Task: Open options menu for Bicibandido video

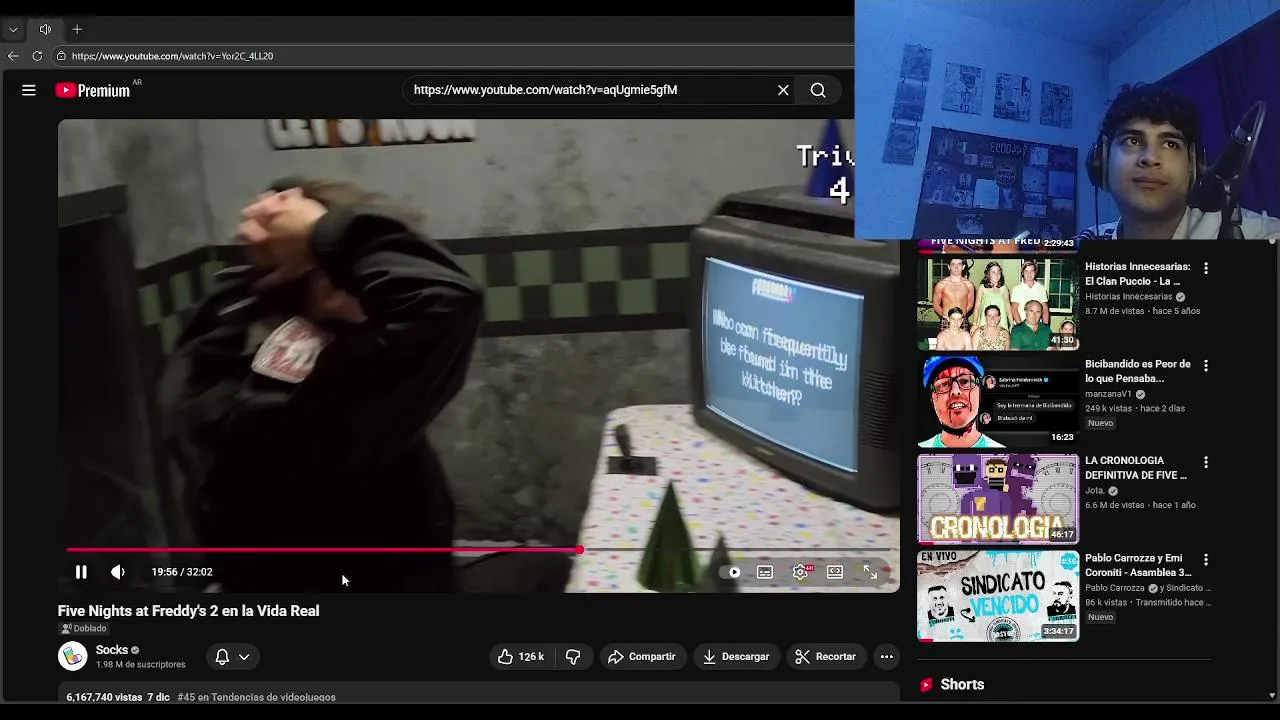Action: pyautogui.click(x=1205, y=365)
